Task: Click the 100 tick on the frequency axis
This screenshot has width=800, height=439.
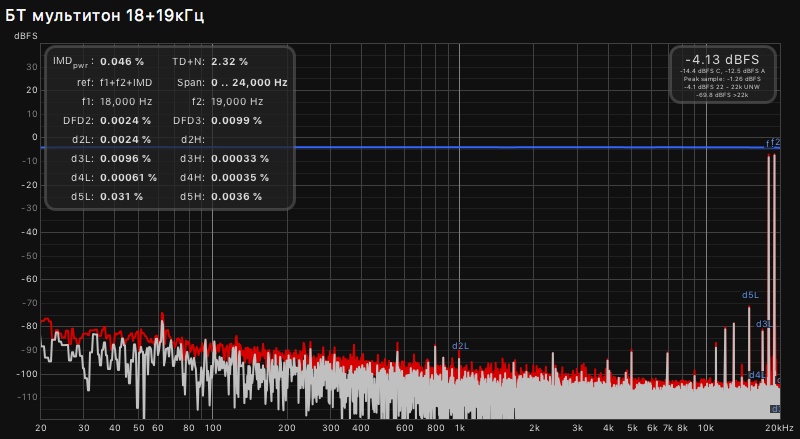Action: click(x=213, y=428)
